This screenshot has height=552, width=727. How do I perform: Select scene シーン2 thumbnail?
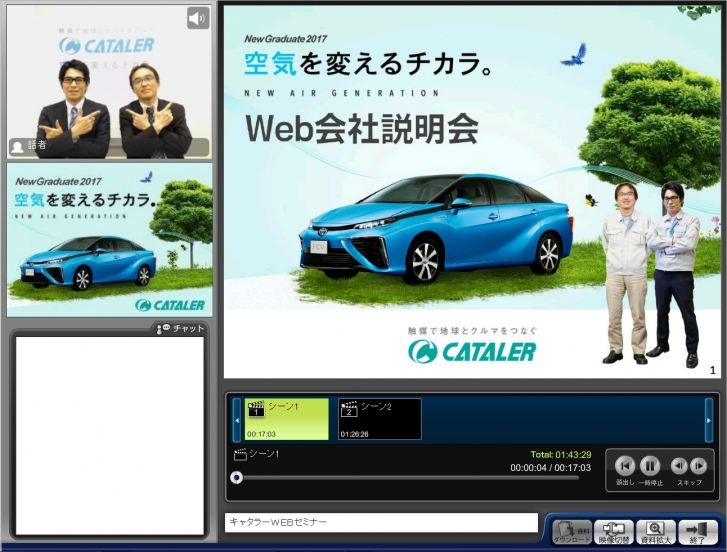(380, 419)
